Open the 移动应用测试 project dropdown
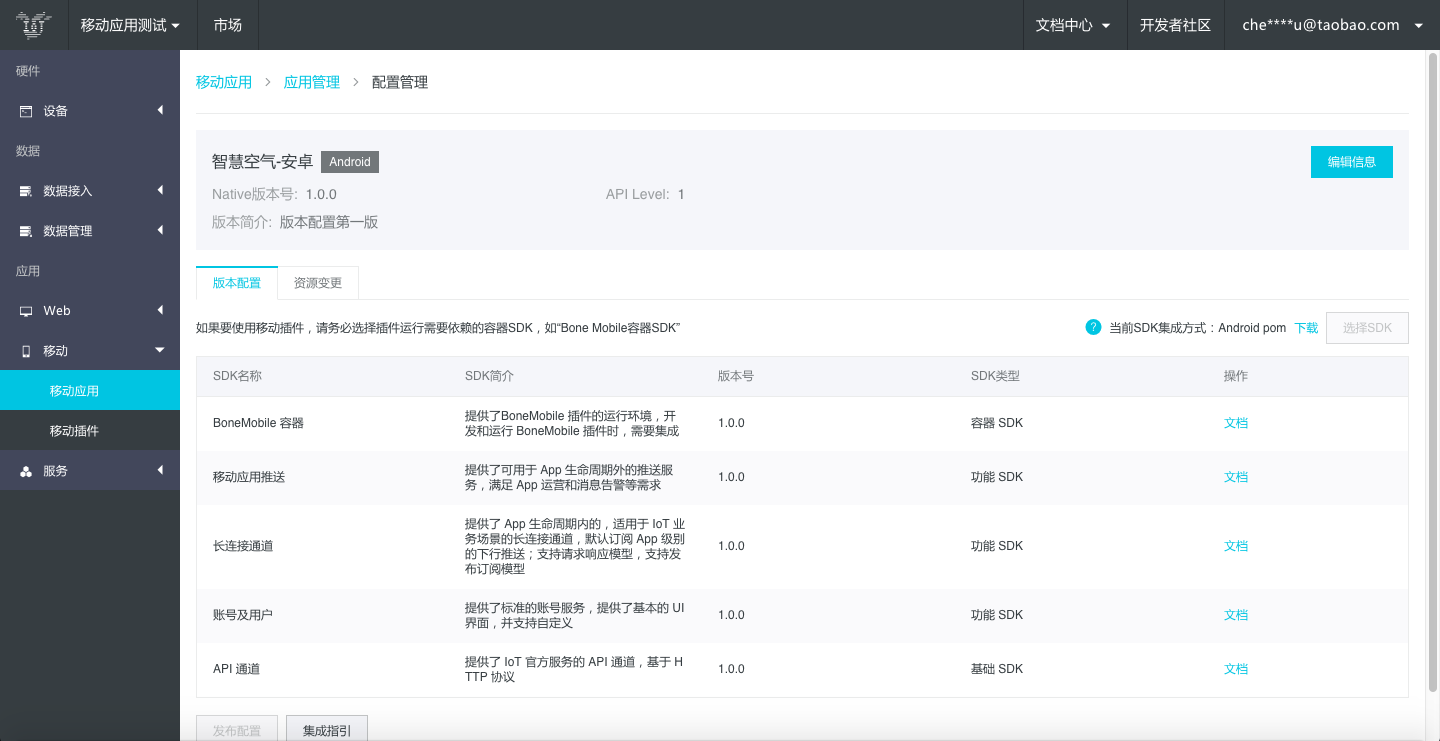Screen dimensions: 1440x741 click(131, 25)
